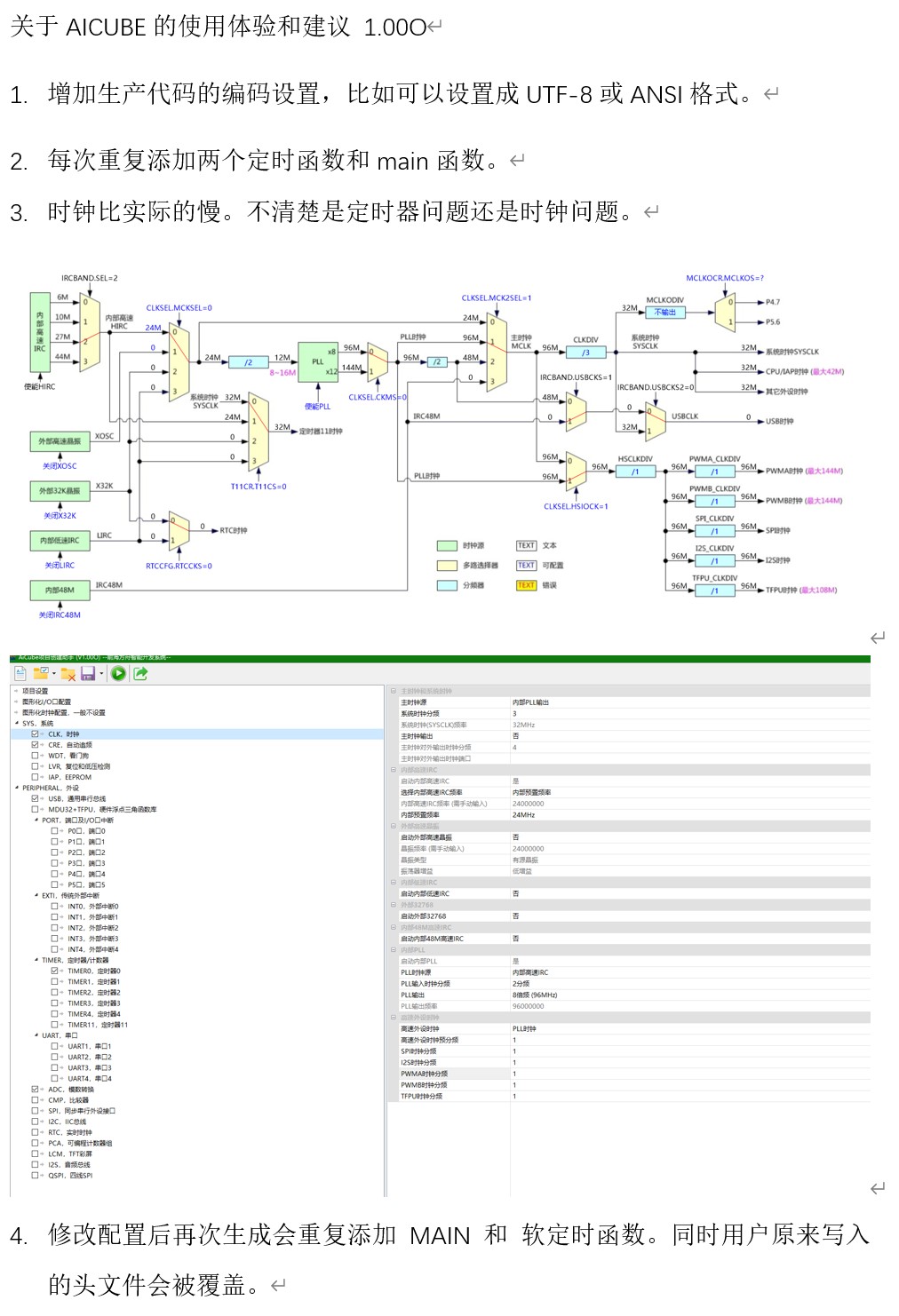This screenshot has height=1316, width=899.
Task: Click the 便能HIRC label in diagram
Action: pos(40,387)
